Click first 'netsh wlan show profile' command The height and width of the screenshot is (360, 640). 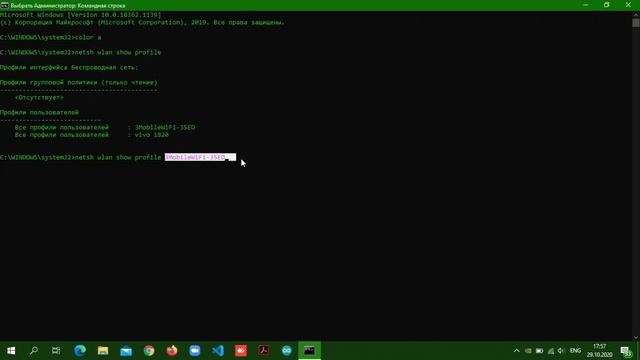coord(80,53)
